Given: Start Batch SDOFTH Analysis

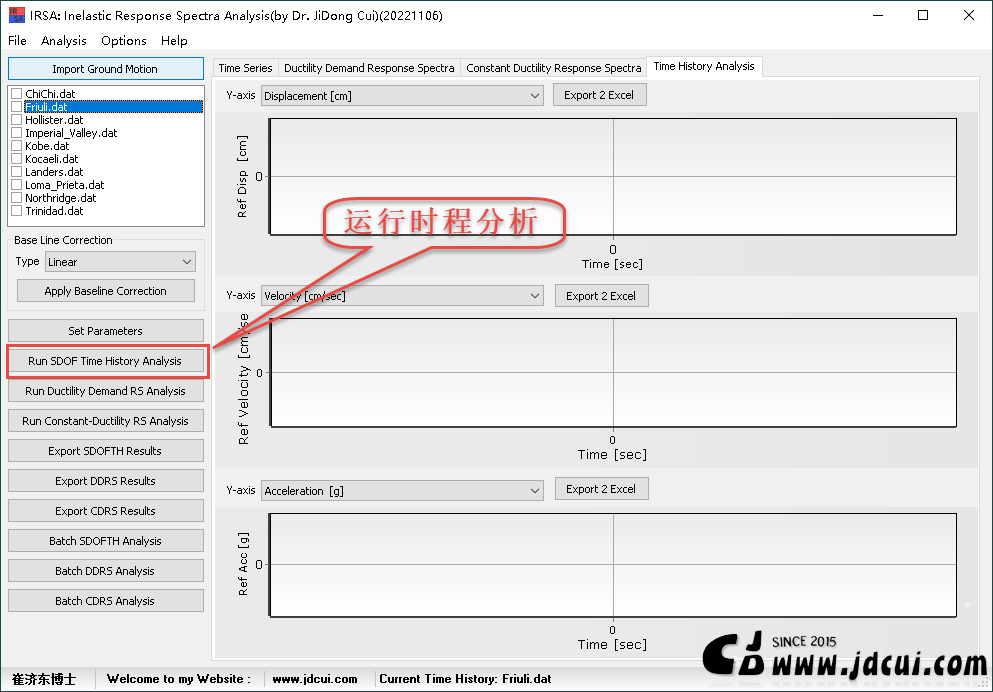Looking at the screenshot, I should [106, 541].
